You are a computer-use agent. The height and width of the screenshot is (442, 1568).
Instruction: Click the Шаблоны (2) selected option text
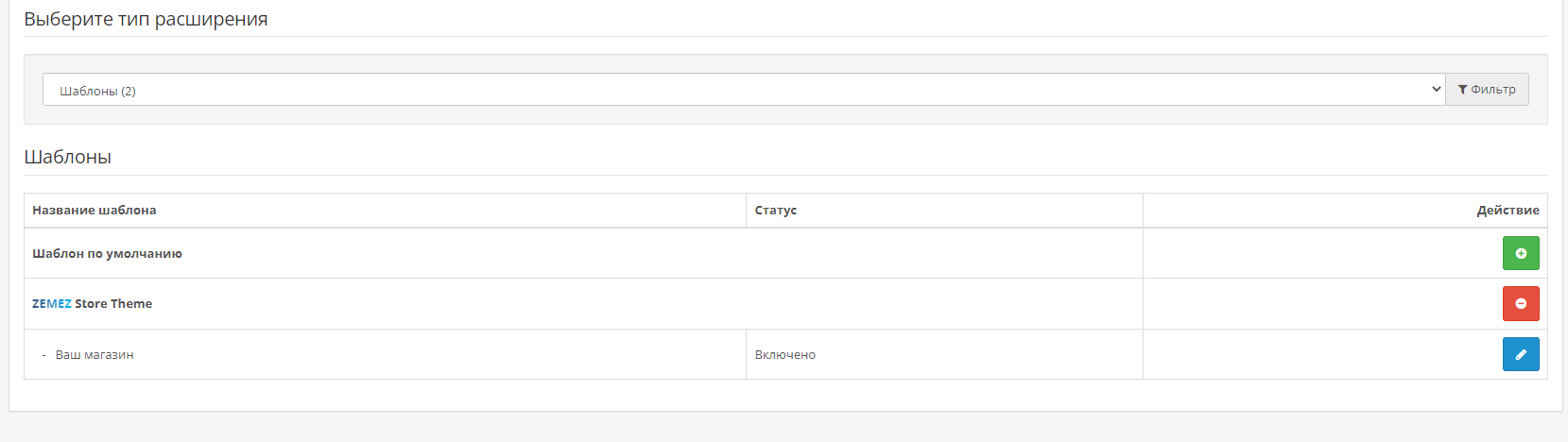(x=97, y=92)
